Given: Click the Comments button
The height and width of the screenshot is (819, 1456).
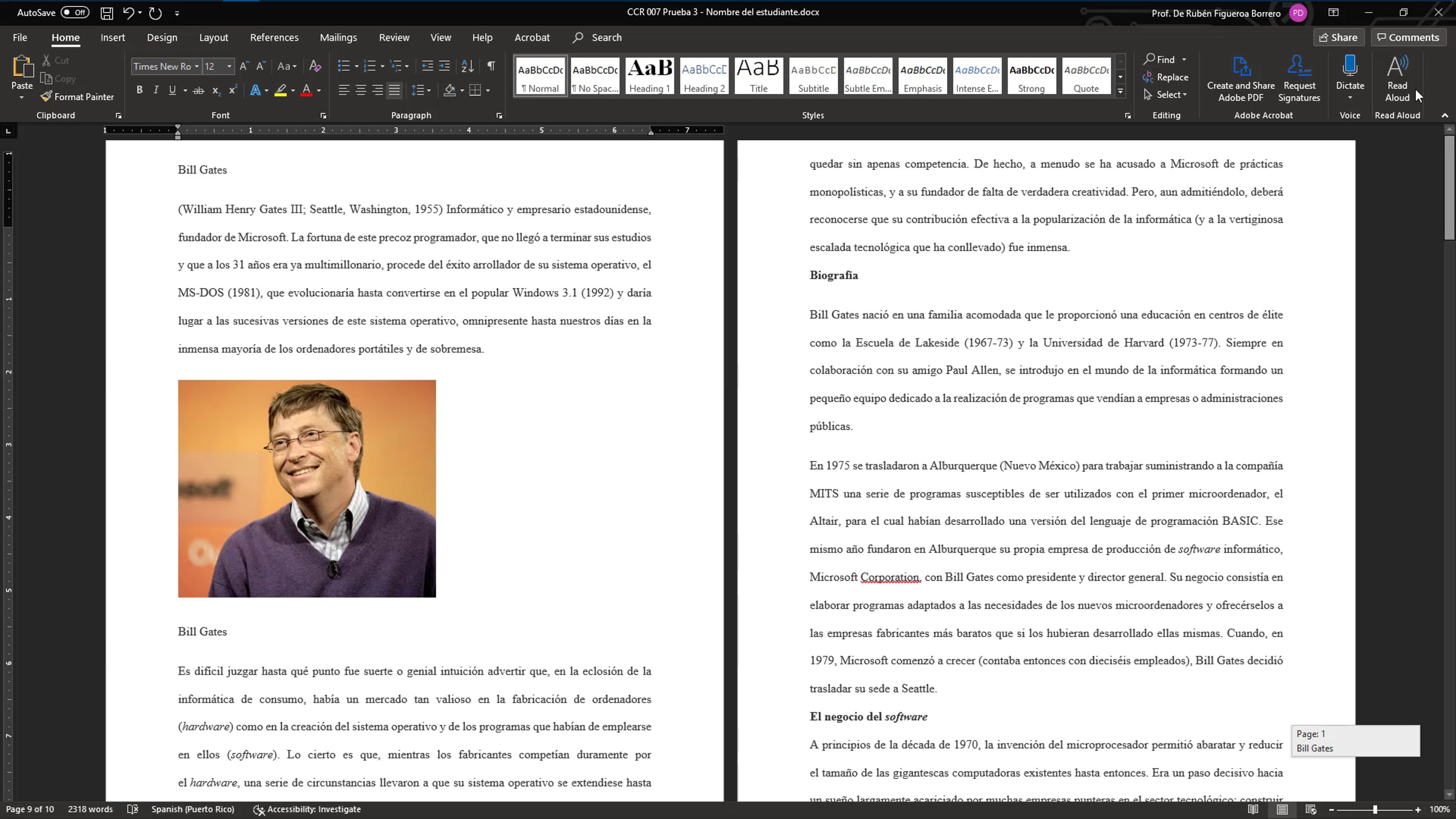Looking at the screenshot, I should [x=1408, y=38].
